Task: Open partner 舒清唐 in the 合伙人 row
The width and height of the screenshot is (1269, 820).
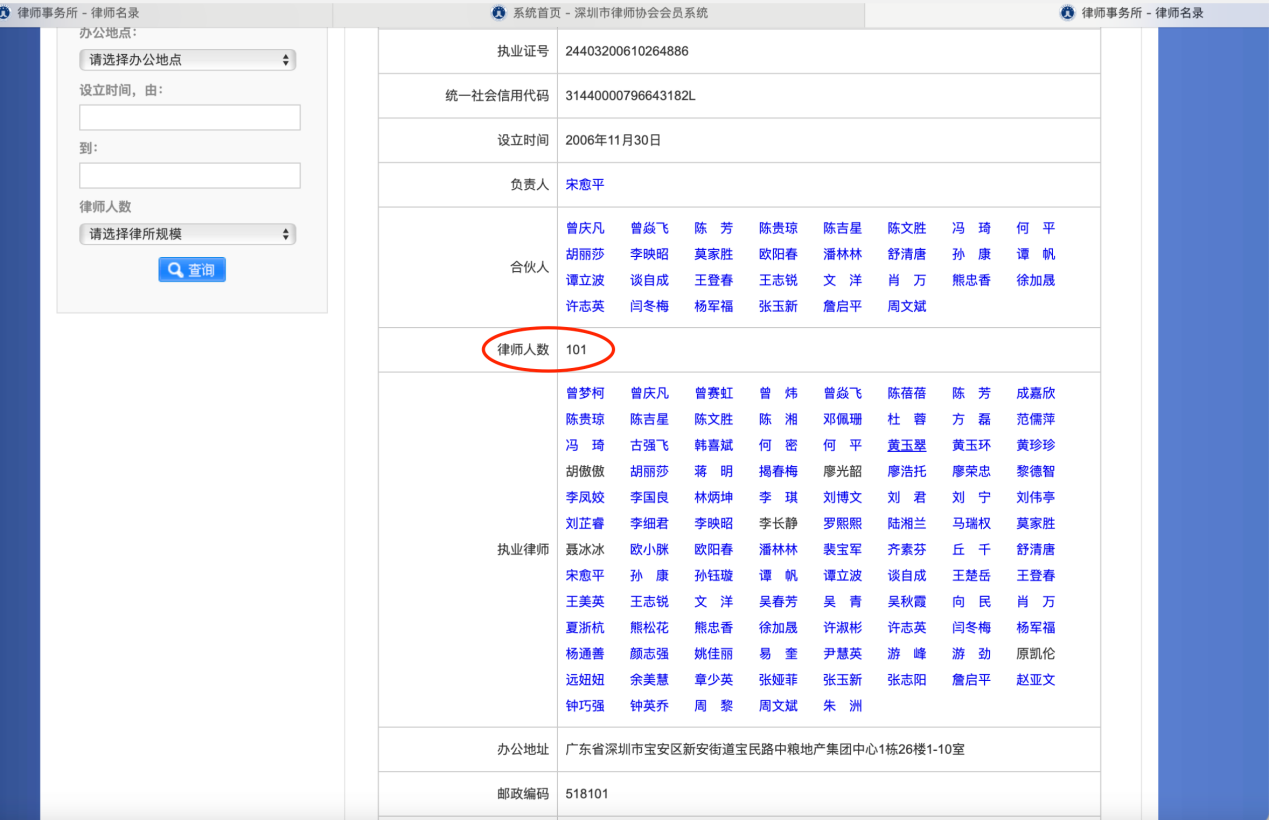Action: point(907,254)
